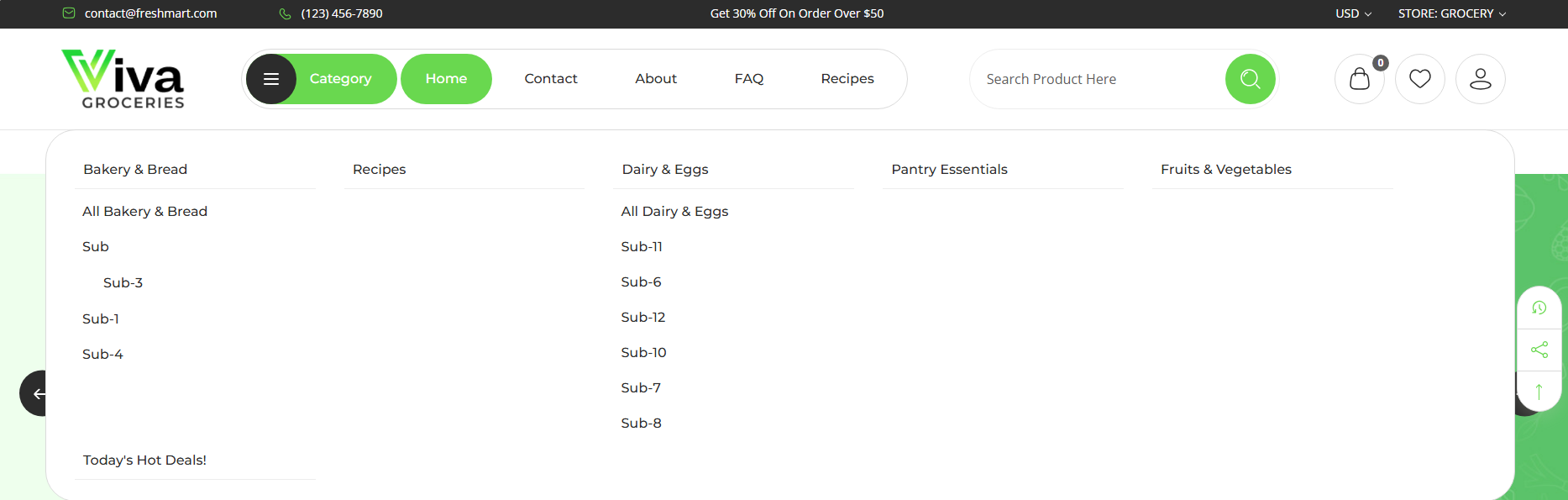
Task: Click the recently viewed history icon
Action: point(1539,308)
